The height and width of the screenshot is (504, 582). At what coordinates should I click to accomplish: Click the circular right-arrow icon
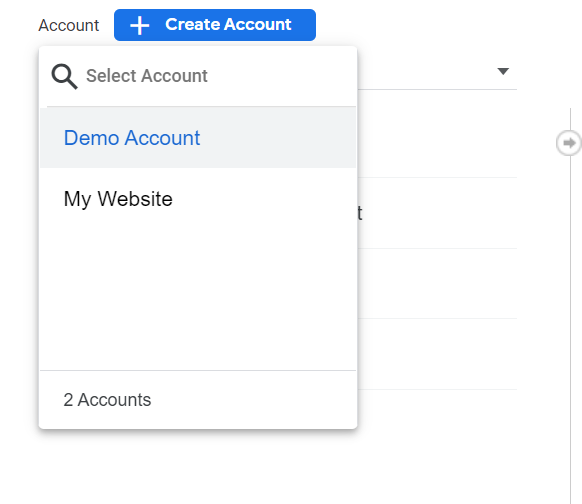[x=568, y=143]
